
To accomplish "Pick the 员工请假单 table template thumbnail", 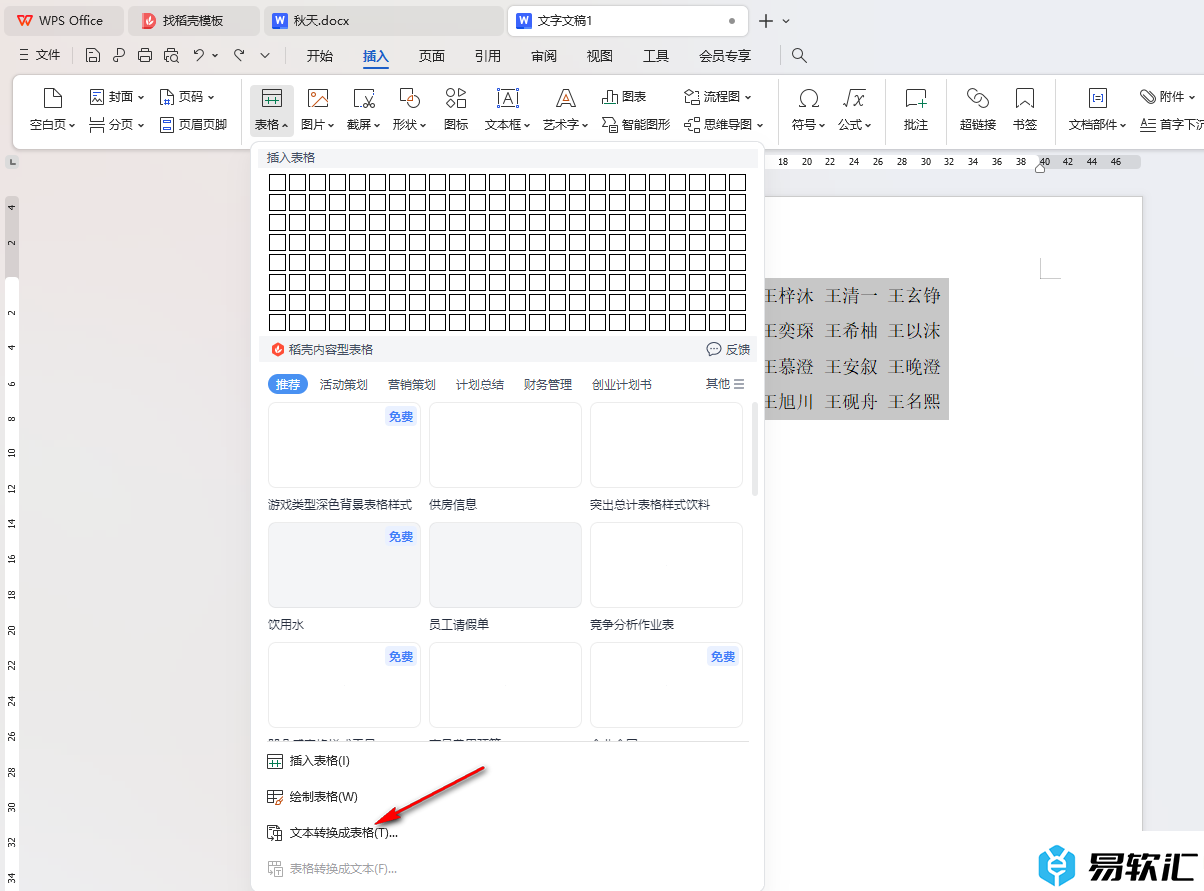I will 505,565.
